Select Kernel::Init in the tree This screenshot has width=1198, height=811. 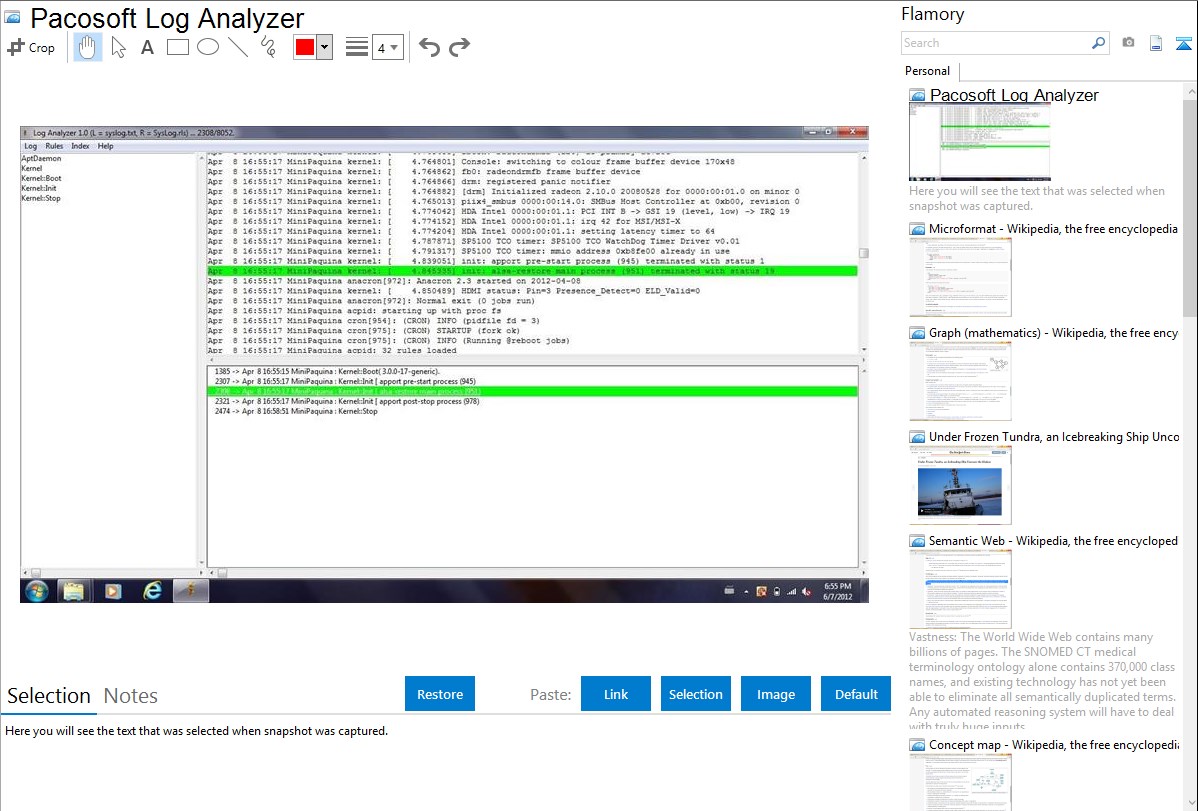[x=39, y=188]
